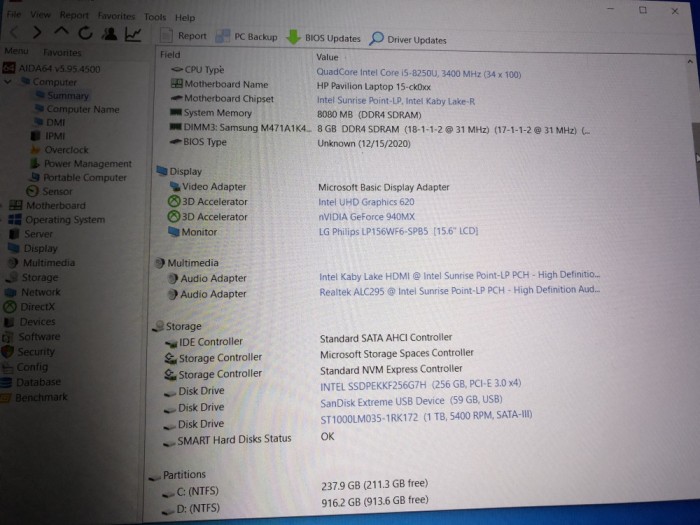Screen dimensions: 700x525
Task: Open the Tools menu
Action: point(155,17)
